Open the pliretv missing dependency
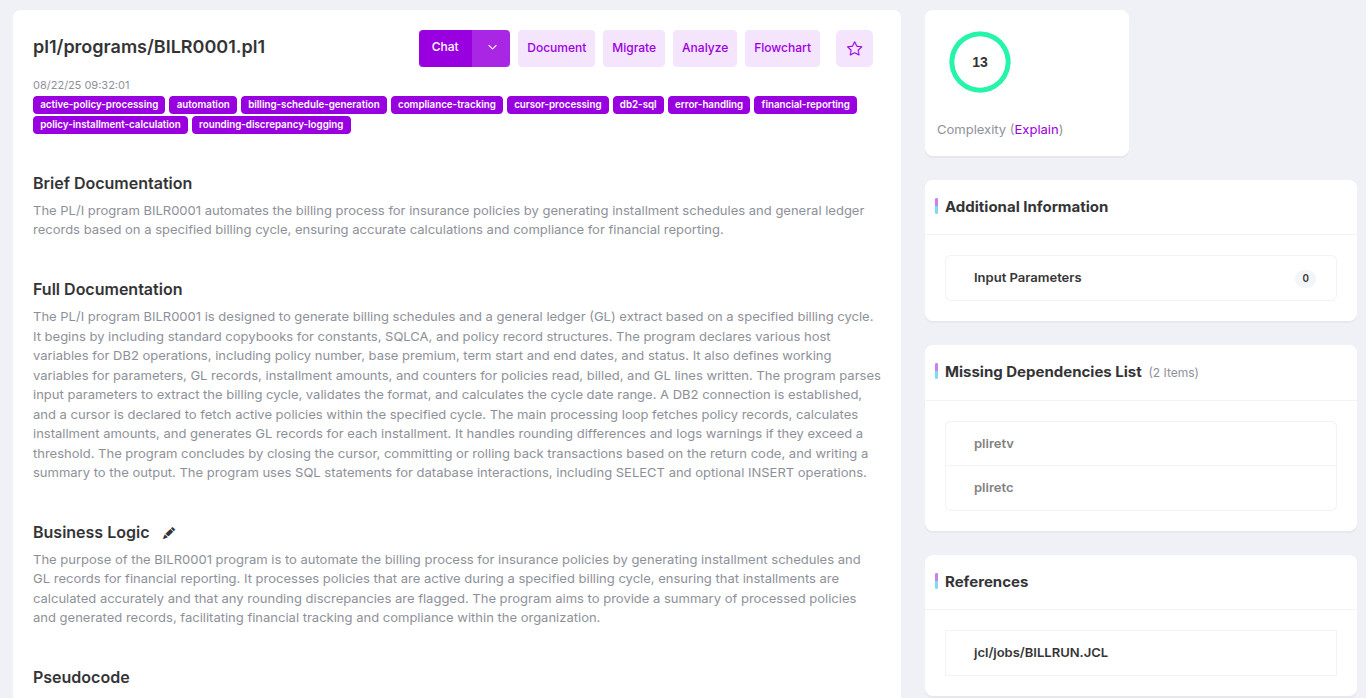The image size is (1366, 698). [x=1141, y=443]
